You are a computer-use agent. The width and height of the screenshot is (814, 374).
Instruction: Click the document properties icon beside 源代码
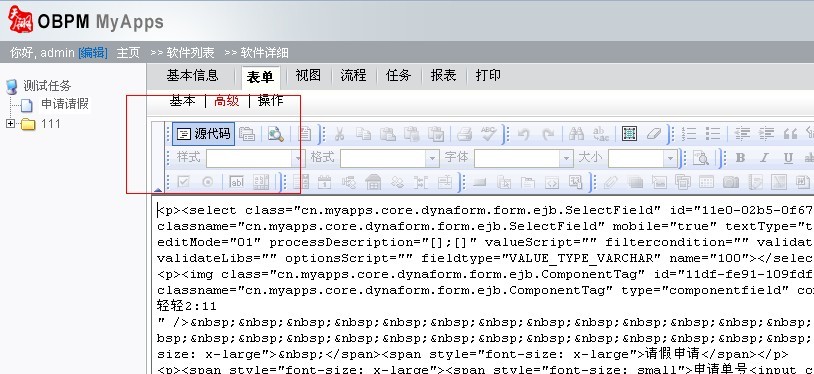click(247, 134)
